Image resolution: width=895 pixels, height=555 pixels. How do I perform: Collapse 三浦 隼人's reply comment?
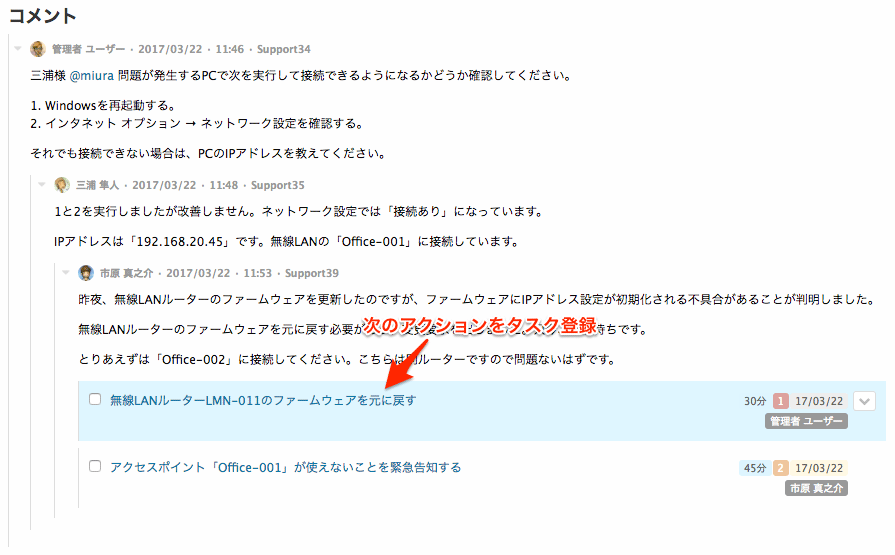(x=42, y=184)
